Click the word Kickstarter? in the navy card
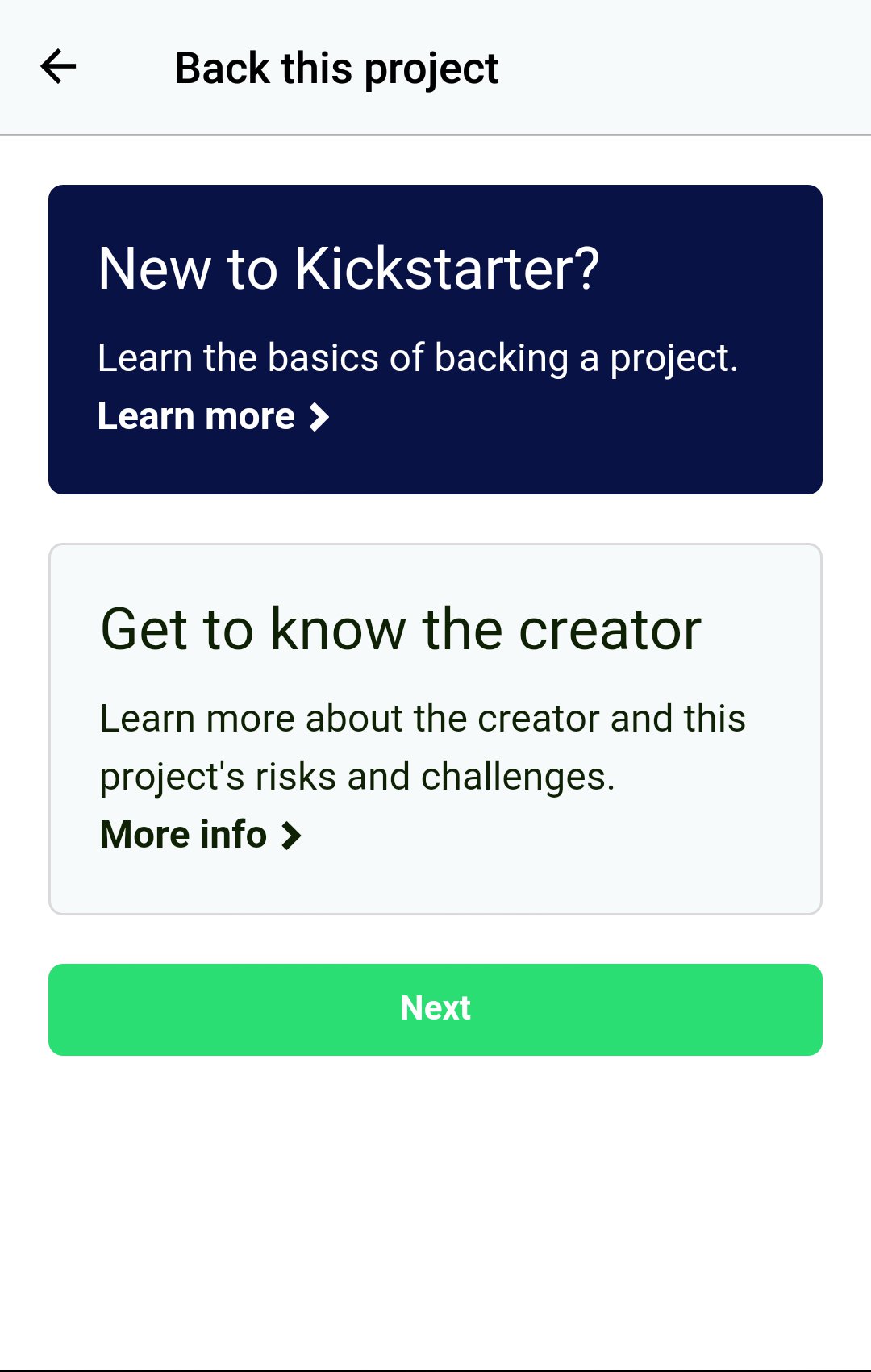 click(447, 269)
